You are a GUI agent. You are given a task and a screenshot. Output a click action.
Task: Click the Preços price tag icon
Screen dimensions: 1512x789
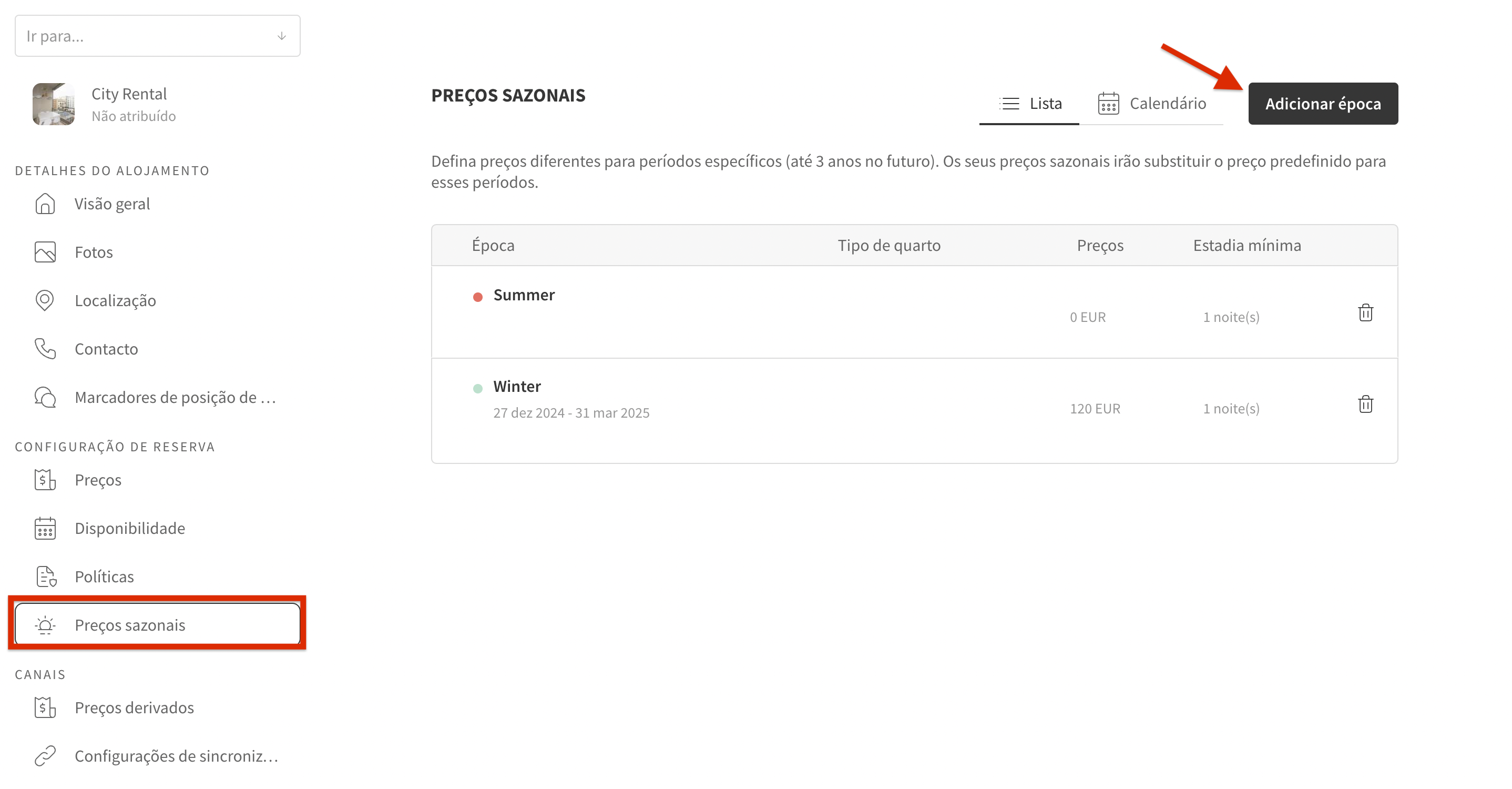click(46, 480)
